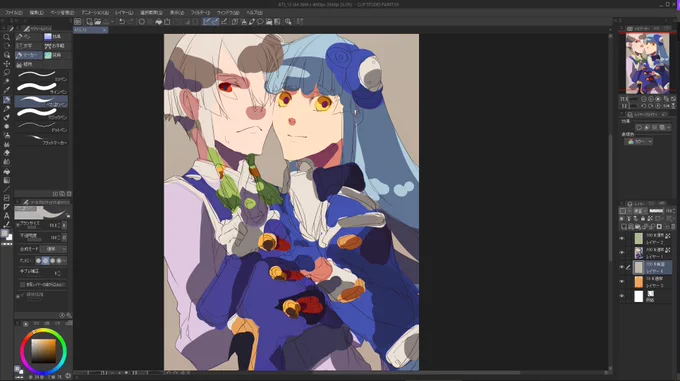Open the レイヤー menu
The height and width of the screenshot is (381, 680).
(x=124, y=13)
